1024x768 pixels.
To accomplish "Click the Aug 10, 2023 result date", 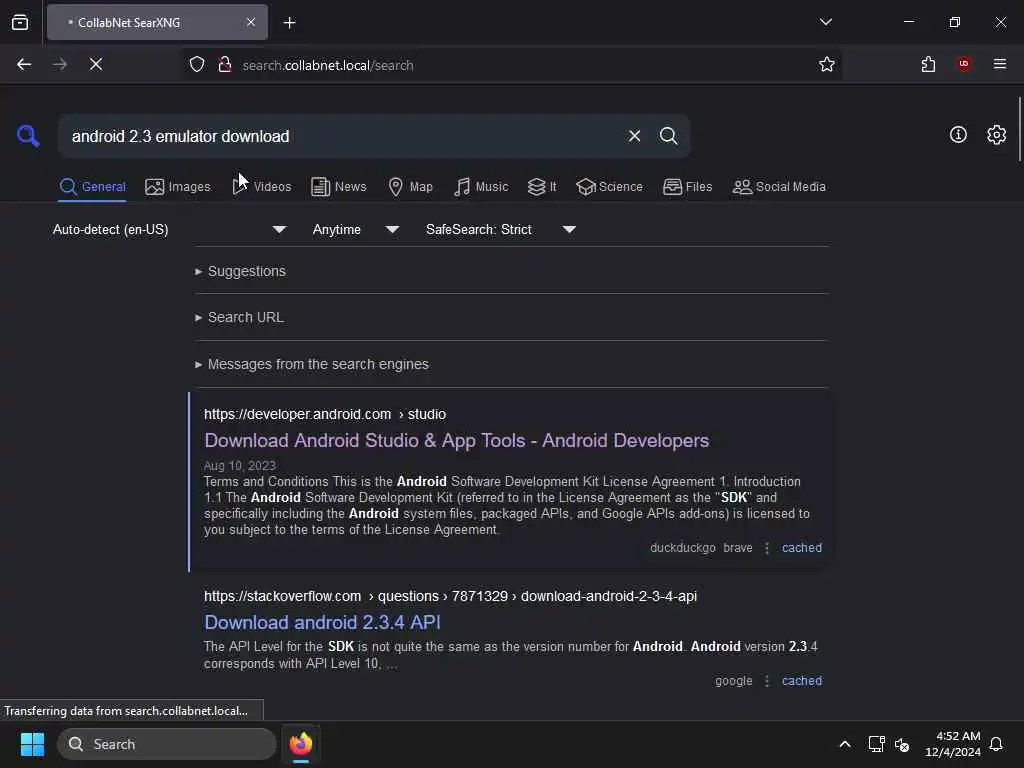I will pos(240,466).
